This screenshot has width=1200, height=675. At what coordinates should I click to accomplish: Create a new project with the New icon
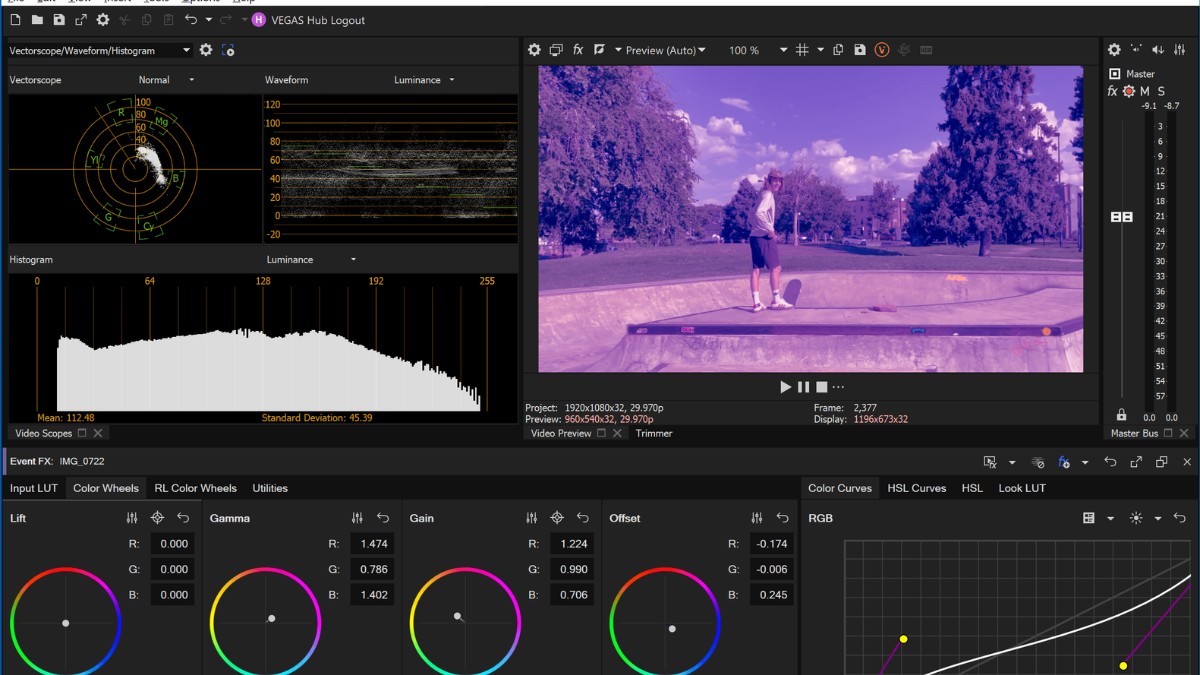(x=17, y=20)
